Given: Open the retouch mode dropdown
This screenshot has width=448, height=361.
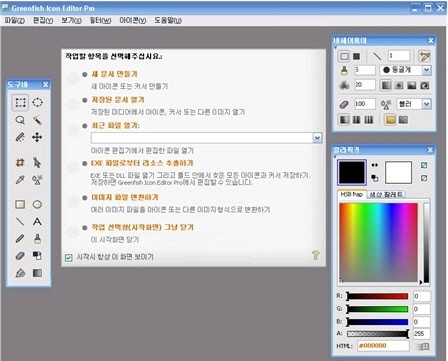Looking at the screenshot, I should (426, 104).
